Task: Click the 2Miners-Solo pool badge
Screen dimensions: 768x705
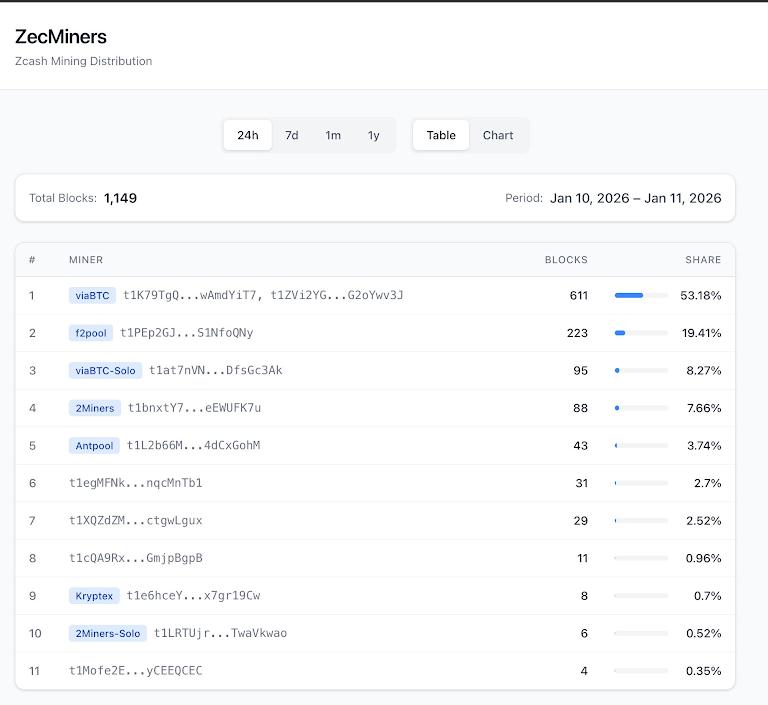Action: coord(108,633)
